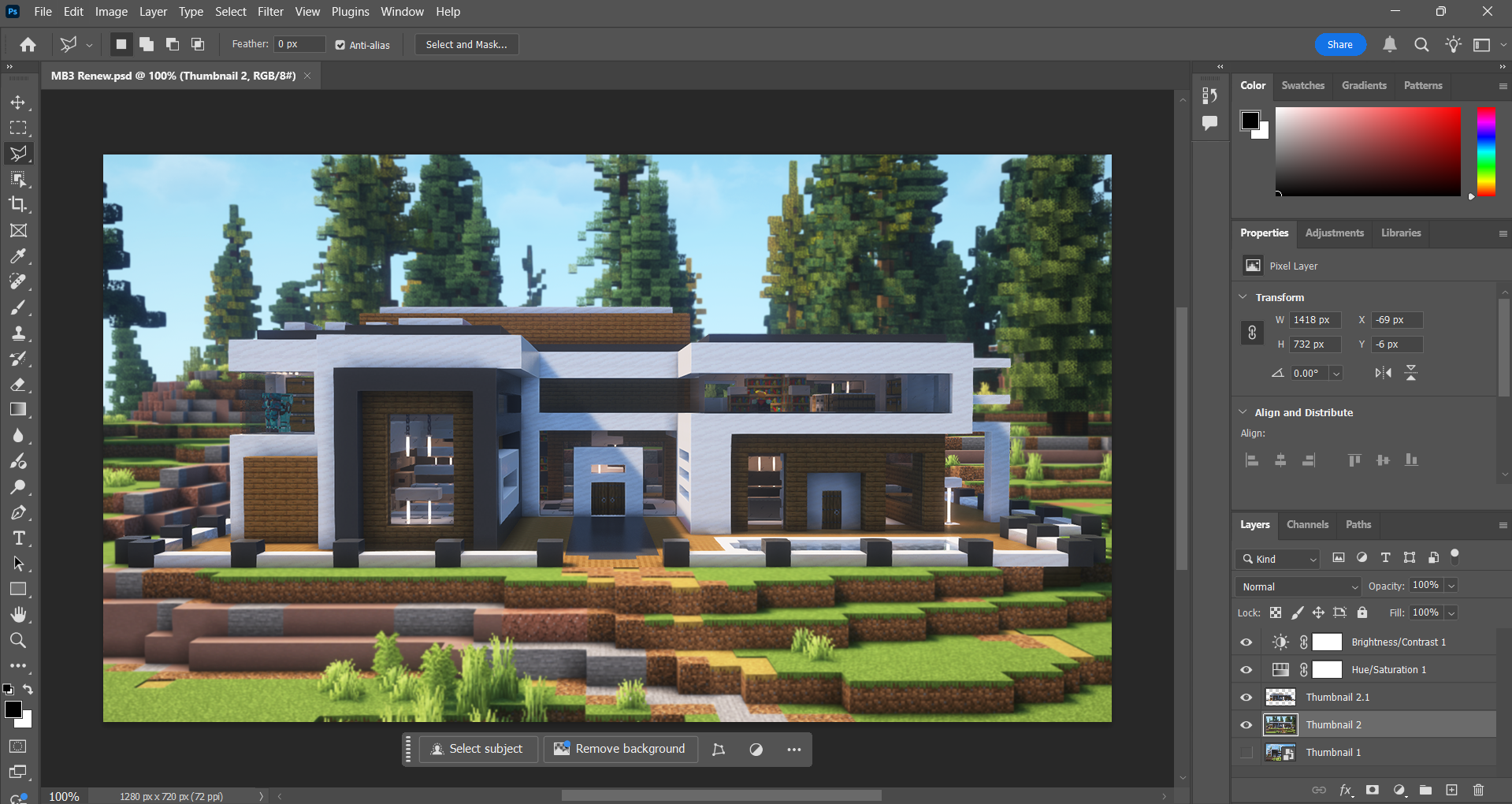This screenshot has width=1512, height=804.
Task: Toggle Anti-alias checkbox
Action: click(340, 45)
